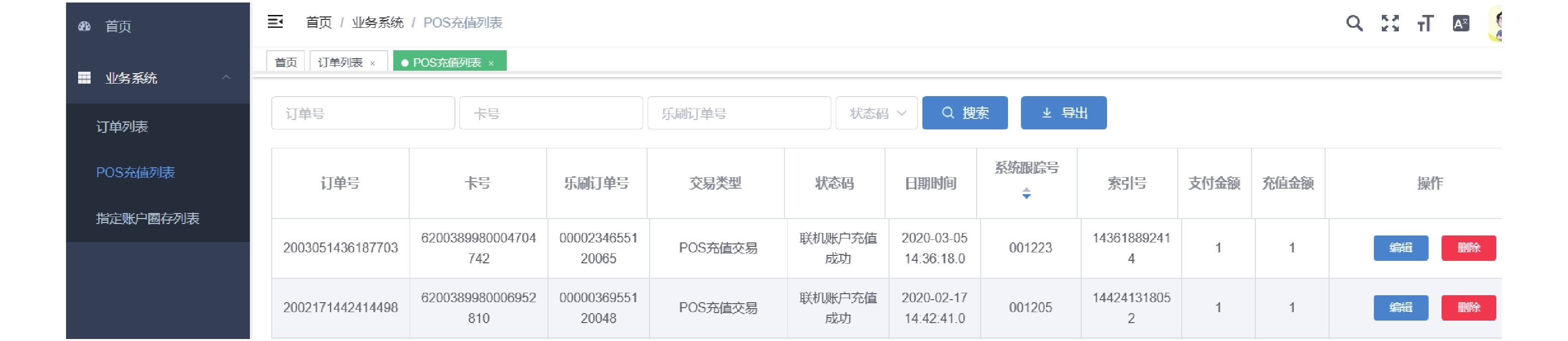Collapse the sidebar with hamburger icon
Screen dimensions: 1568x341
coord(275,22)
